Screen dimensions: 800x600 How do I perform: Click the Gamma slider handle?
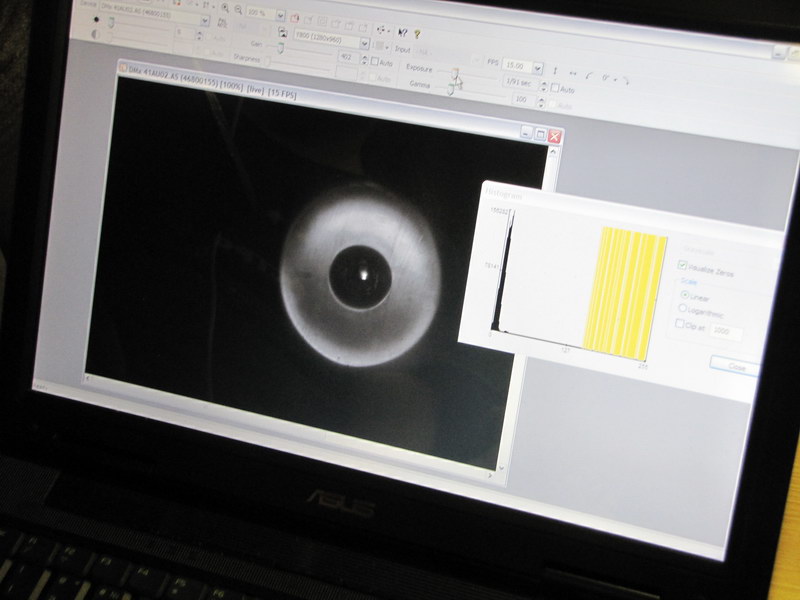[451, 89]
